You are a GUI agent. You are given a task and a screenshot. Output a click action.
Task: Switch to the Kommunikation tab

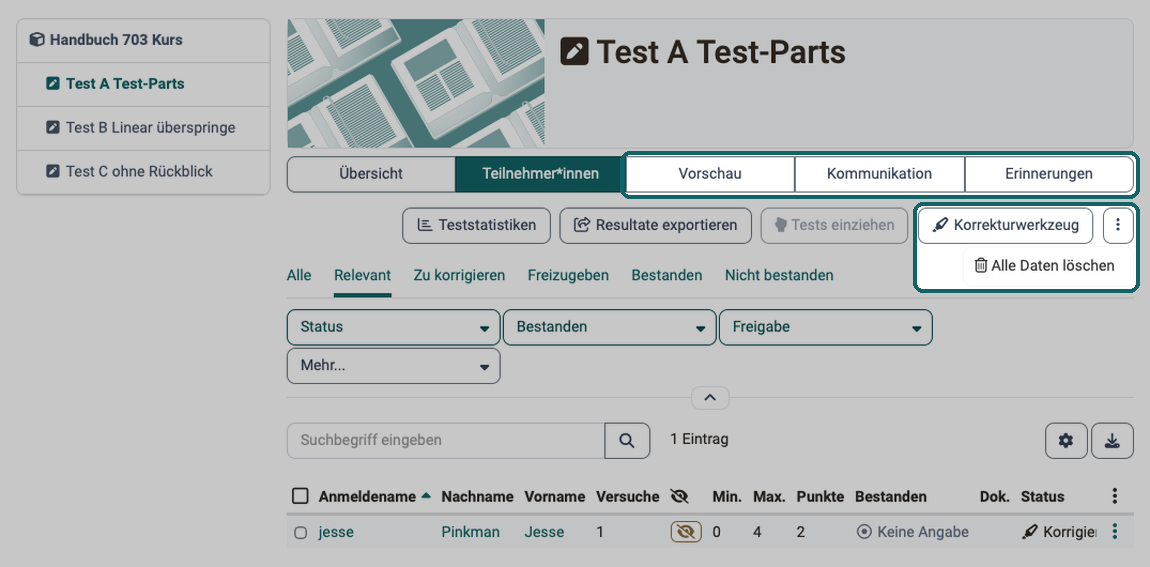coord(879,174)
